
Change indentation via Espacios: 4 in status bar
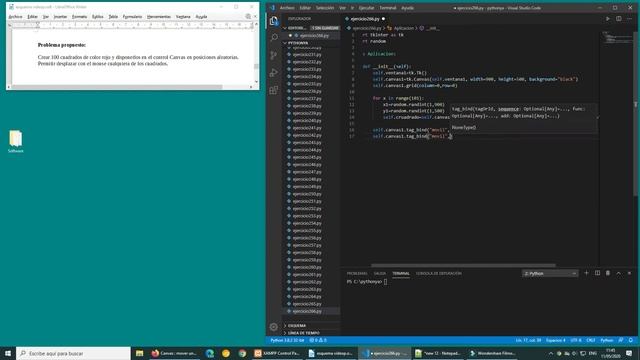tap(556, 340)
